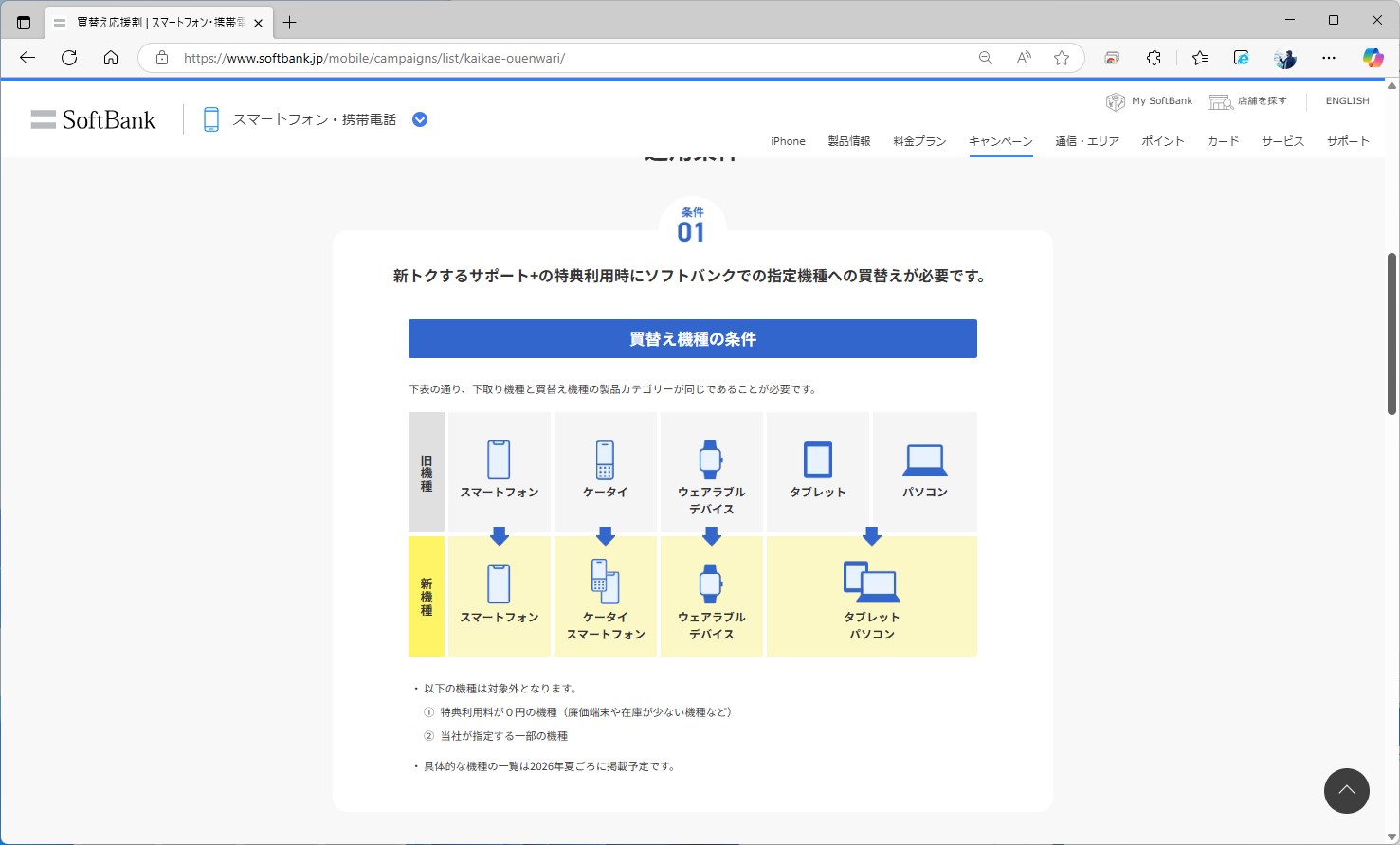Screen dimensions: 1400x845
Task: Open Favorites list icon
Action: [1200, 58]
